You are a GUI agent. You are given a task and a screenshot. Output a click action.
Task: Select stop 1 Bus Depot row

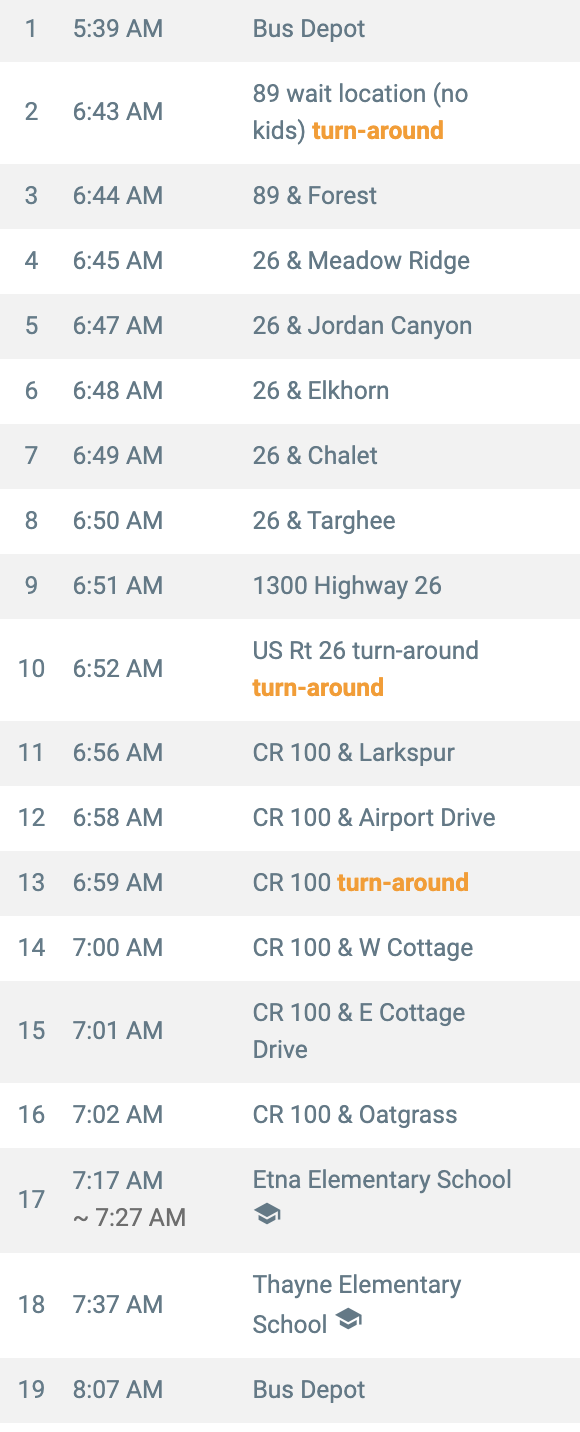(290, 29)
